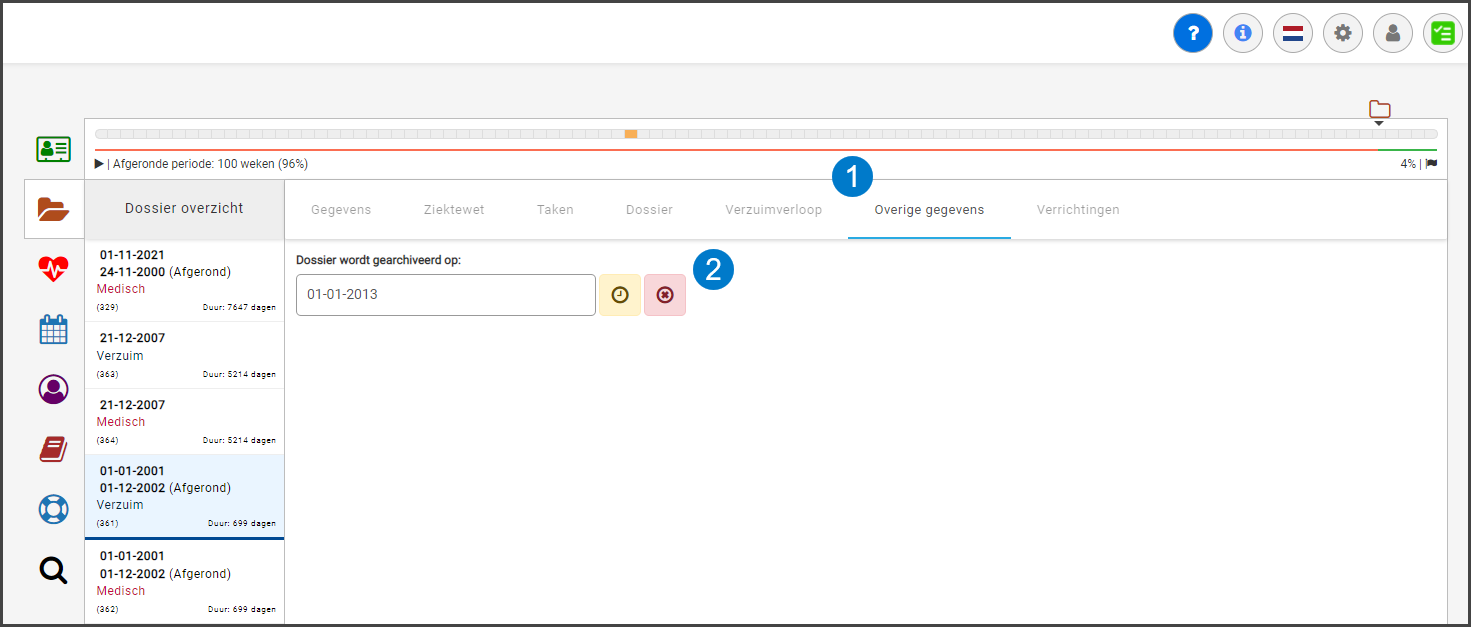
Task: Open the red book sidebar icon
Action: tap(53, 449)
